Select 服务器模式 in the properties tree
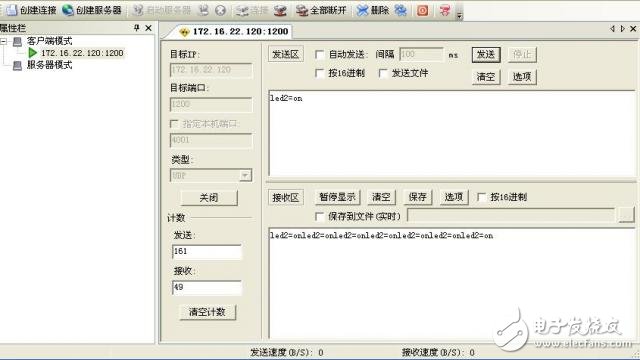Viewport: 640px width, 360px height. click(x=49, y=65)
